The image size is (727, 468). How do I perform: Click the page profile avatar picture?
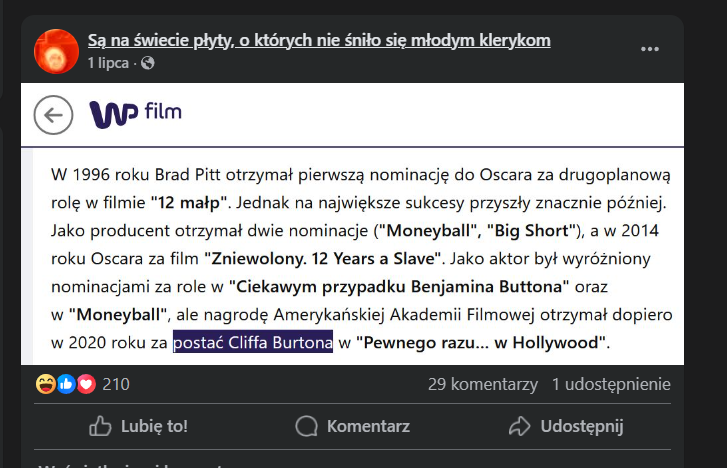click(x=55, y=50)
